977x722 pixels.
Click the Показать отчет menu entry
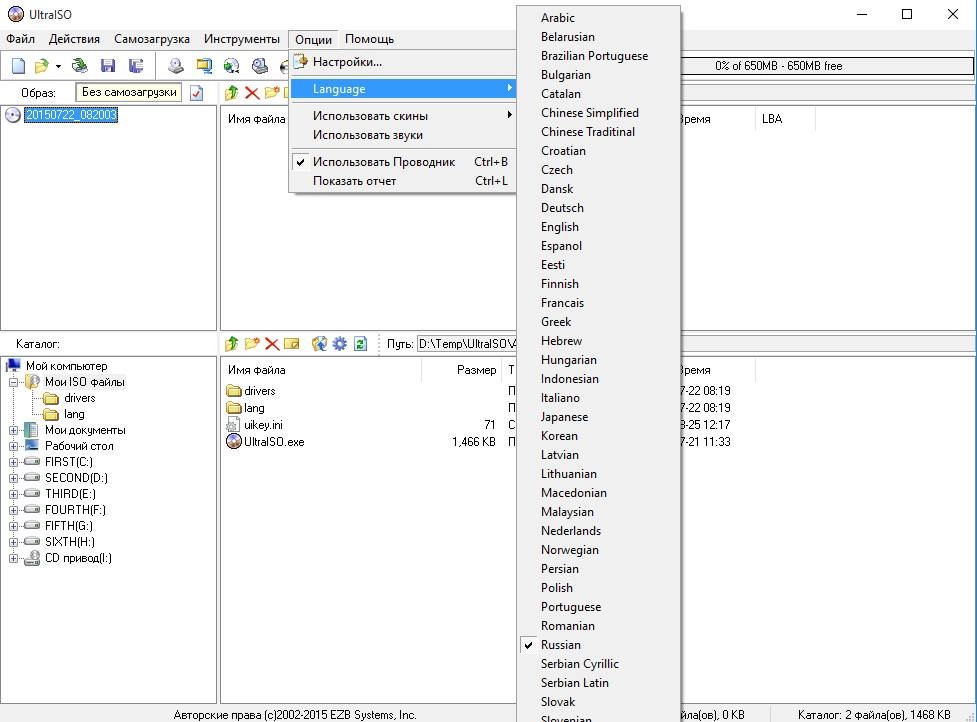[x=403, y=181]
